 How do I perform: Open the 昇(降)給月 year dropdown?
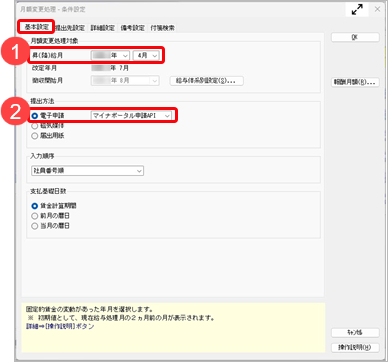[110, 56]
